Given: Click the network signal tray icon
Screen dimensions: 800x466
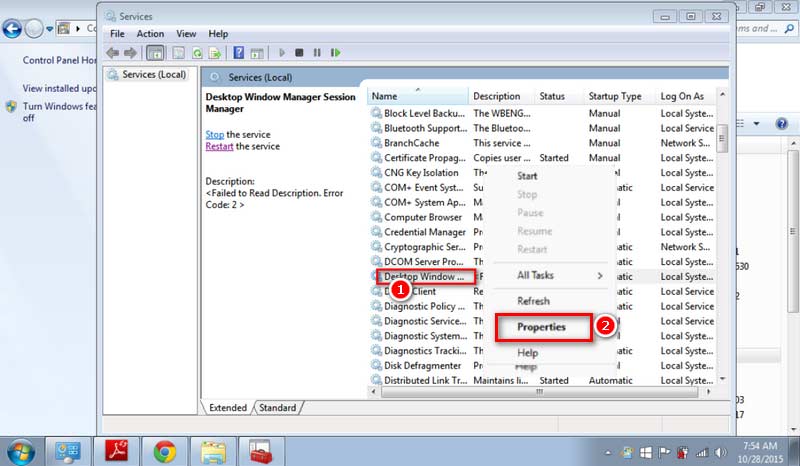Looking at the screenshot, I should coord(702,452).
